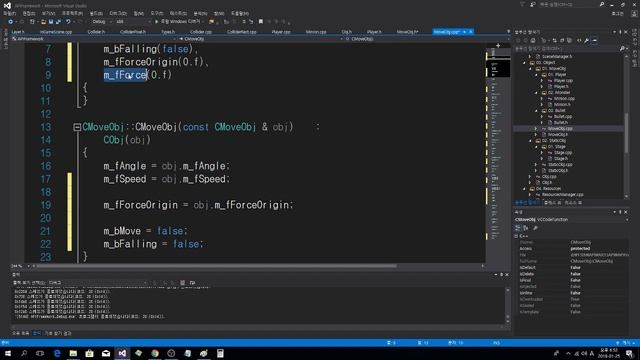Click the Error List tab below the Output panel
The height and width of the screenshot is (360, 640).
point(20,333)
